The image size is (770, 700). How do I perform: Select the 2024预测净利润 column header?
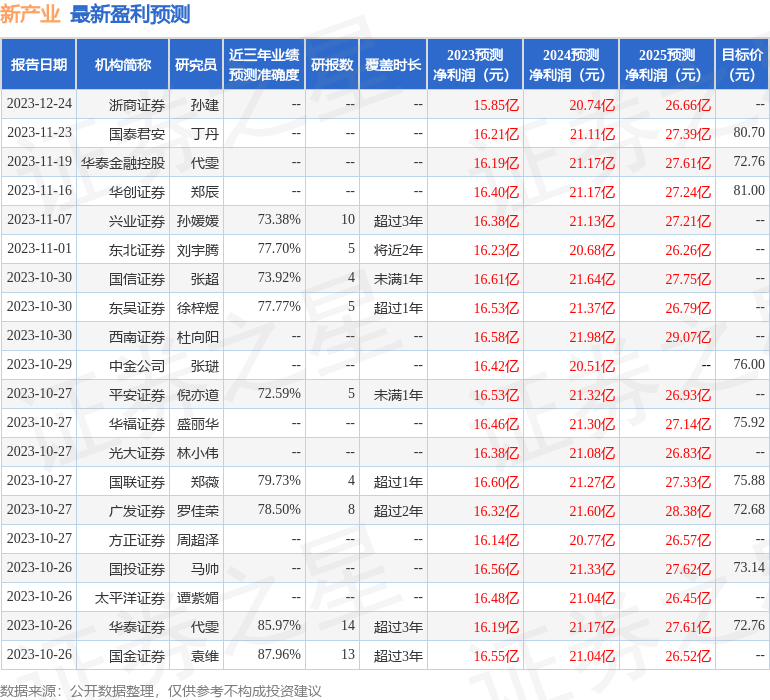571,64
